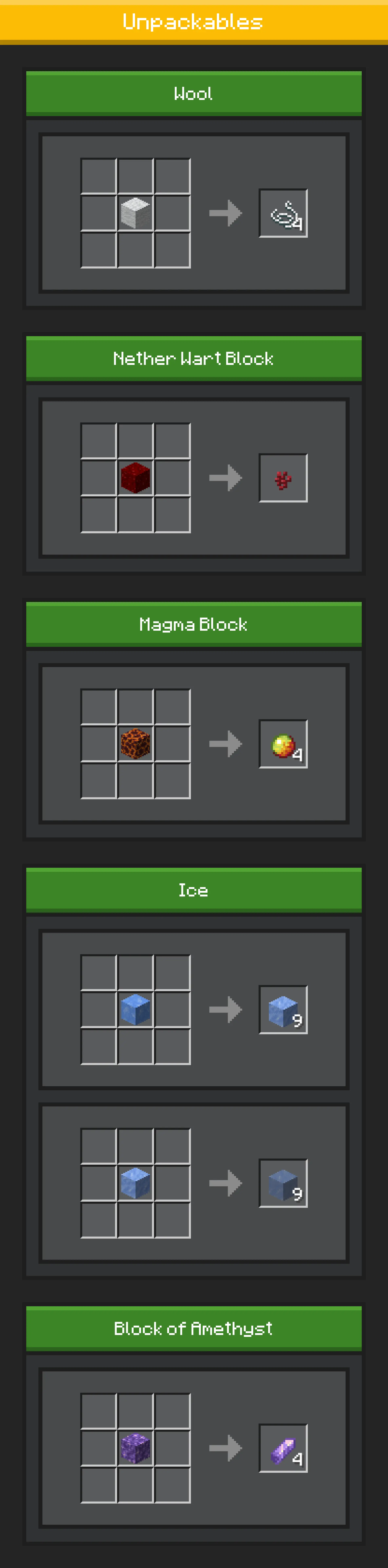Select the amethyst shard output item

(x=283, y=1448)
